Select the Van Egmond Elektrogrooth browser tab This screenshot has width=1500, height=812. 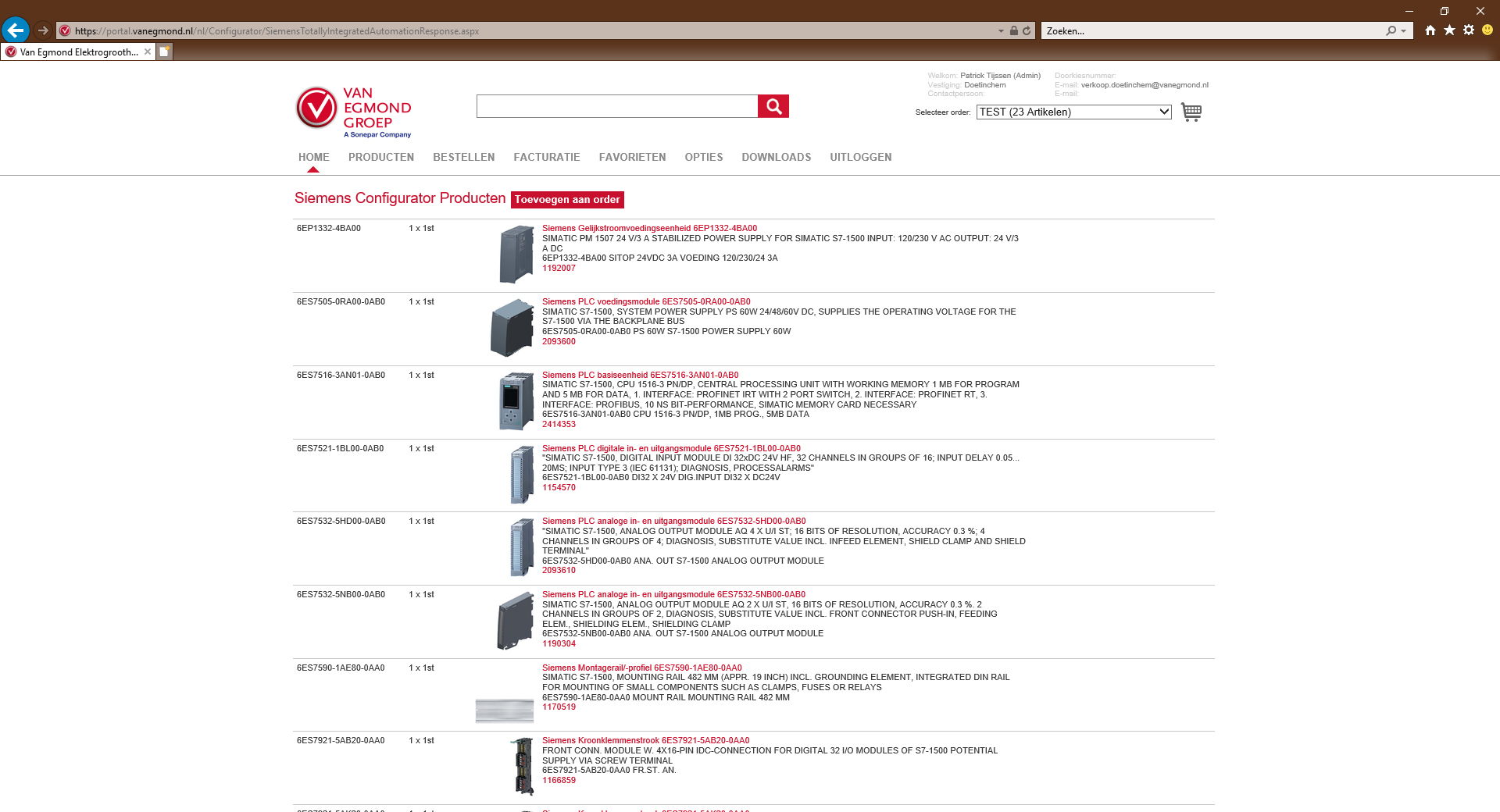(79, 52)
